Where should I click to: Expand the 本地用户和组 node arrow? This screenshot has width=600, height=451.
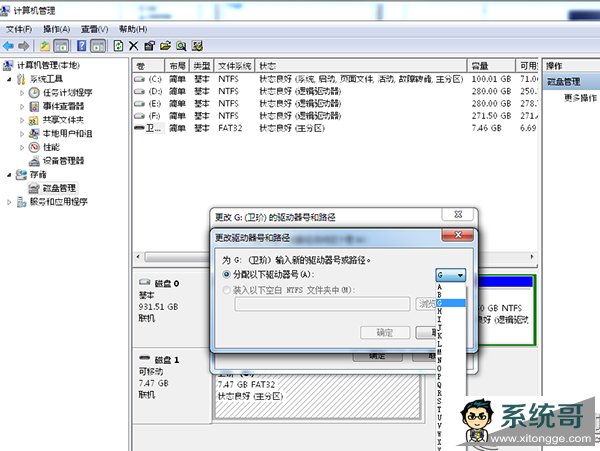click(x=22, y=134)
